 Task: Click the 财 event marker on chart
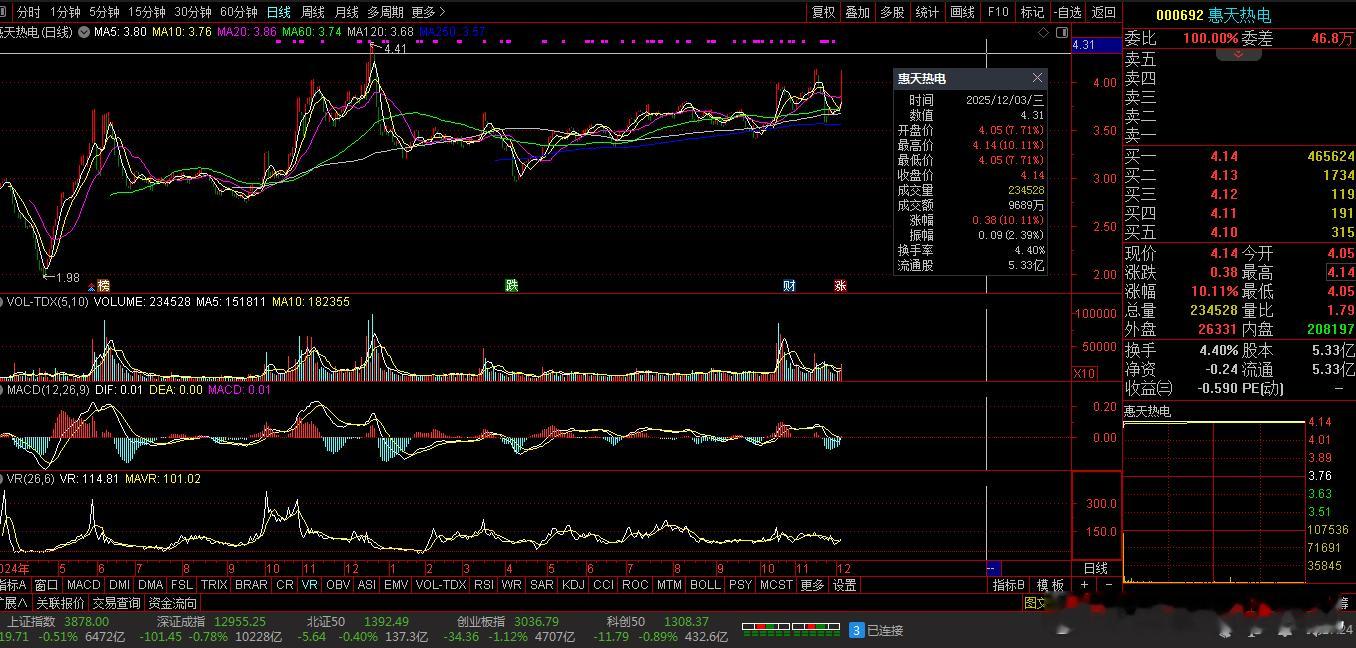[789, 286]
